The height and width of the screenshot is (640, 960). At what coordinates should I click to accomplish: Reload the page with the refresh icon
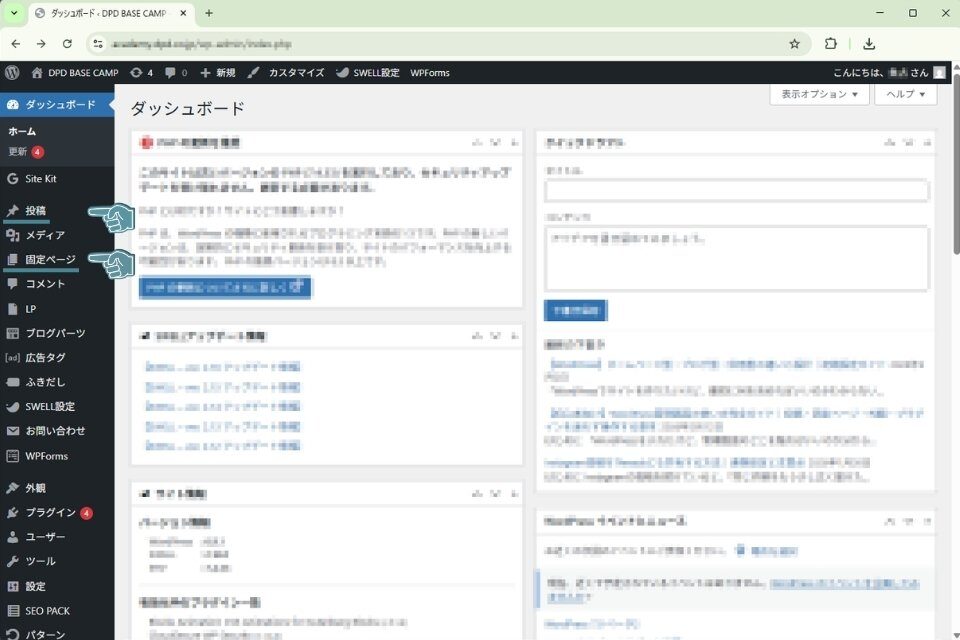[67, 44]
